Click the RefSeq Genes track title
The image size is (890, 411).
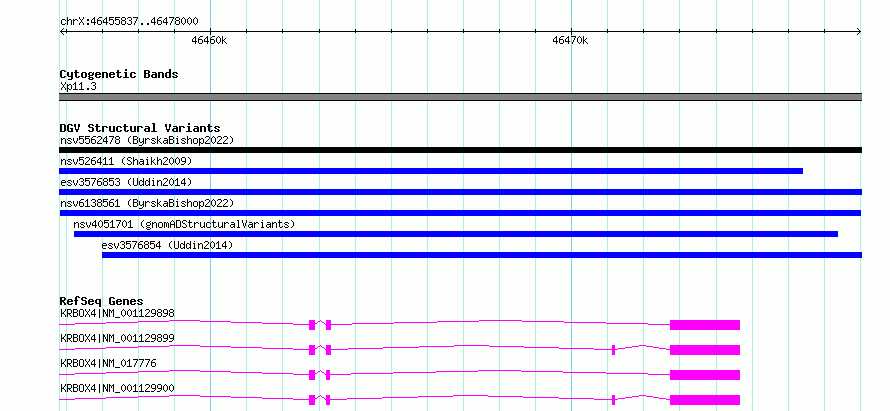tap(102, 301)
